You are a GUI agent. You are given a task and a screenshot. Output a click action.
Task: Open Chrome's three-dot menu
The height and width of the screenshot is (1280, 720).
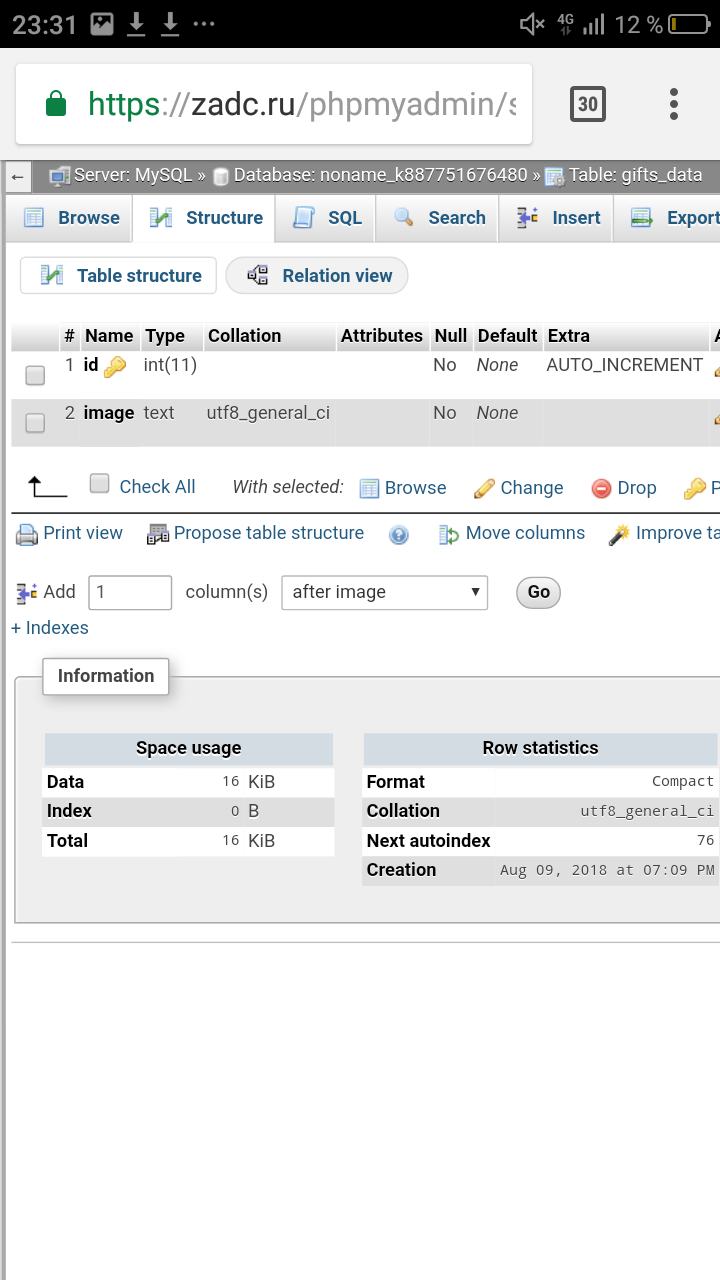[673, 104]
